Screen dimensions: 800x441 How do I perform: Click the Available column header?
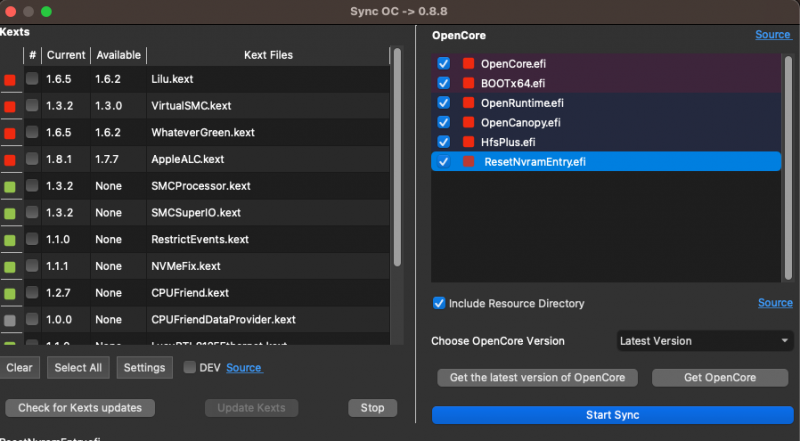click(x=118, y=55)
